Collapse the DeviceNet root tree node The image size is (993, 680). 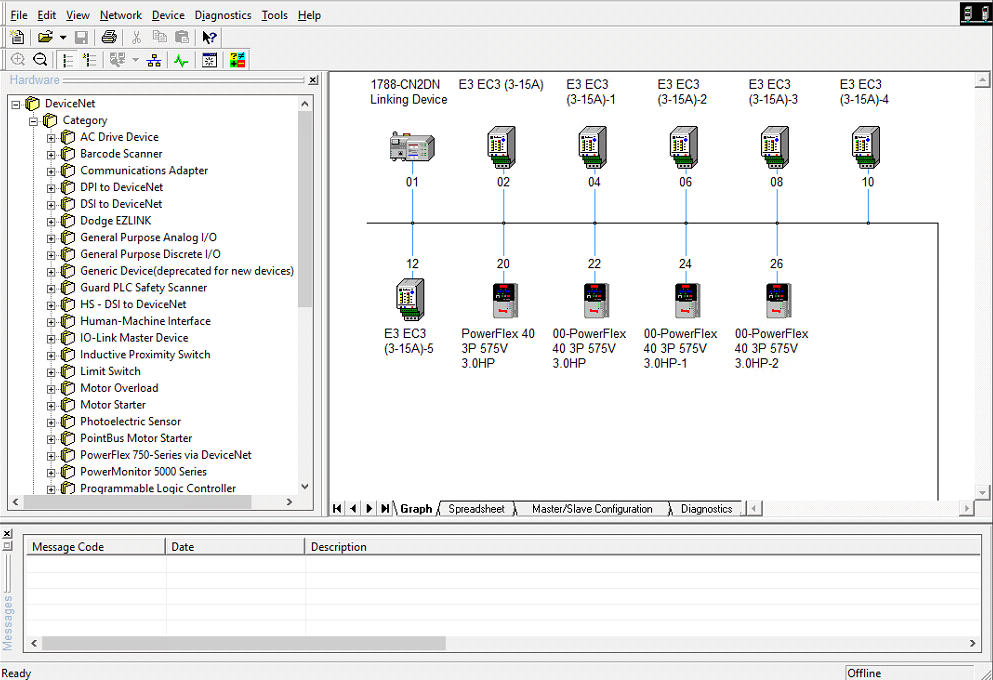(16, 104)
